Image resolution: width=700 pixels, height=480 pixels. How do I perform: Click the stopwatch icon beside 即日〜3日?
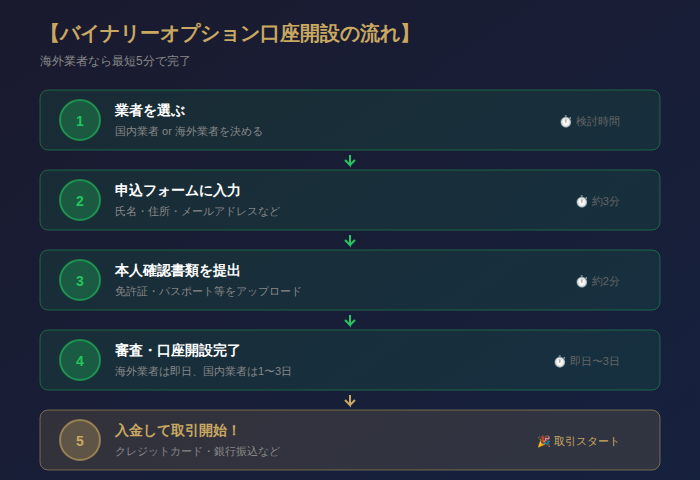[x=559, y=361]
